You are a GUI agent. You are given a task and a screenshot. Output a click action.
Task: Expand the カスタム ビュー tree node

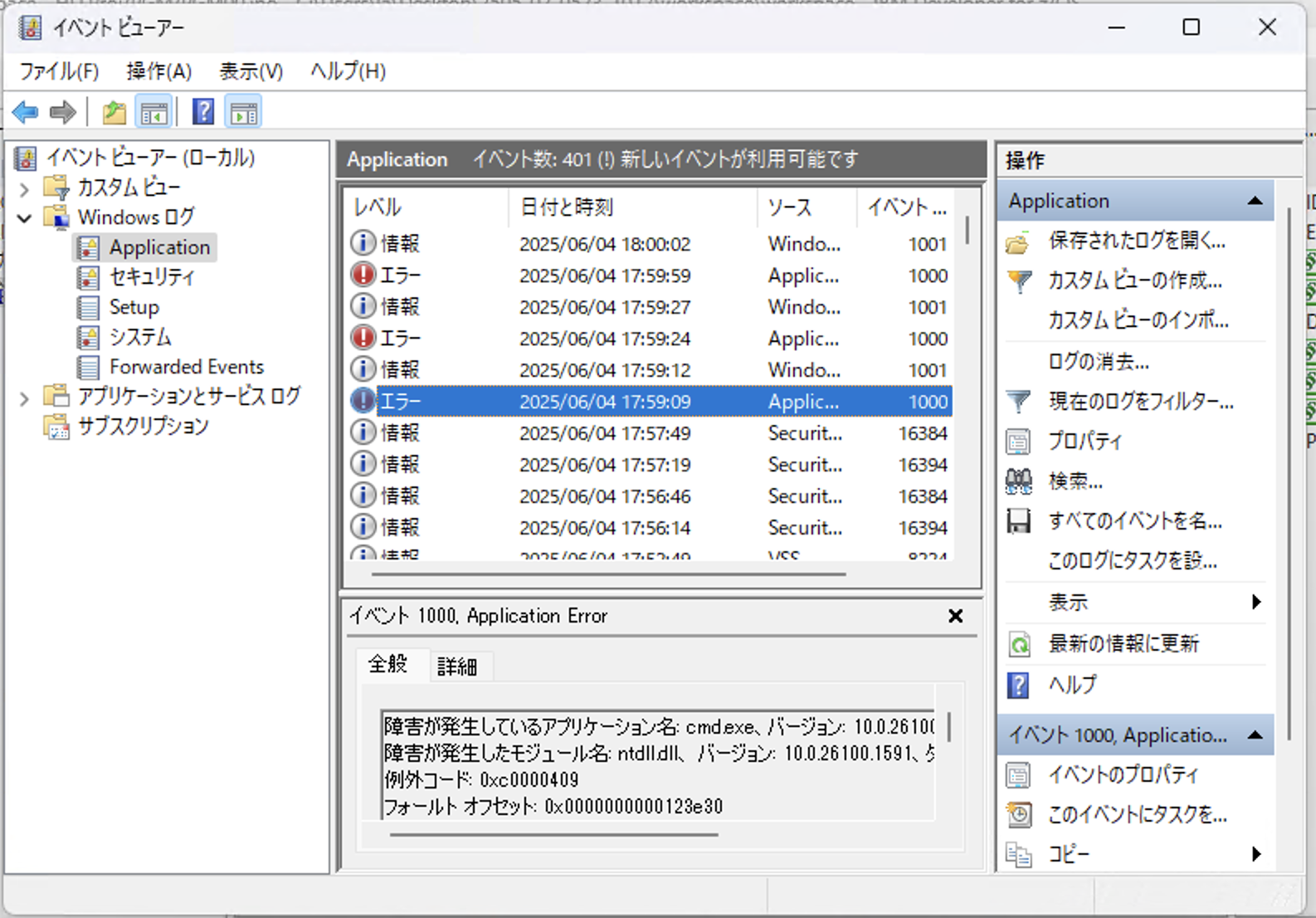(x=24, y=188)
